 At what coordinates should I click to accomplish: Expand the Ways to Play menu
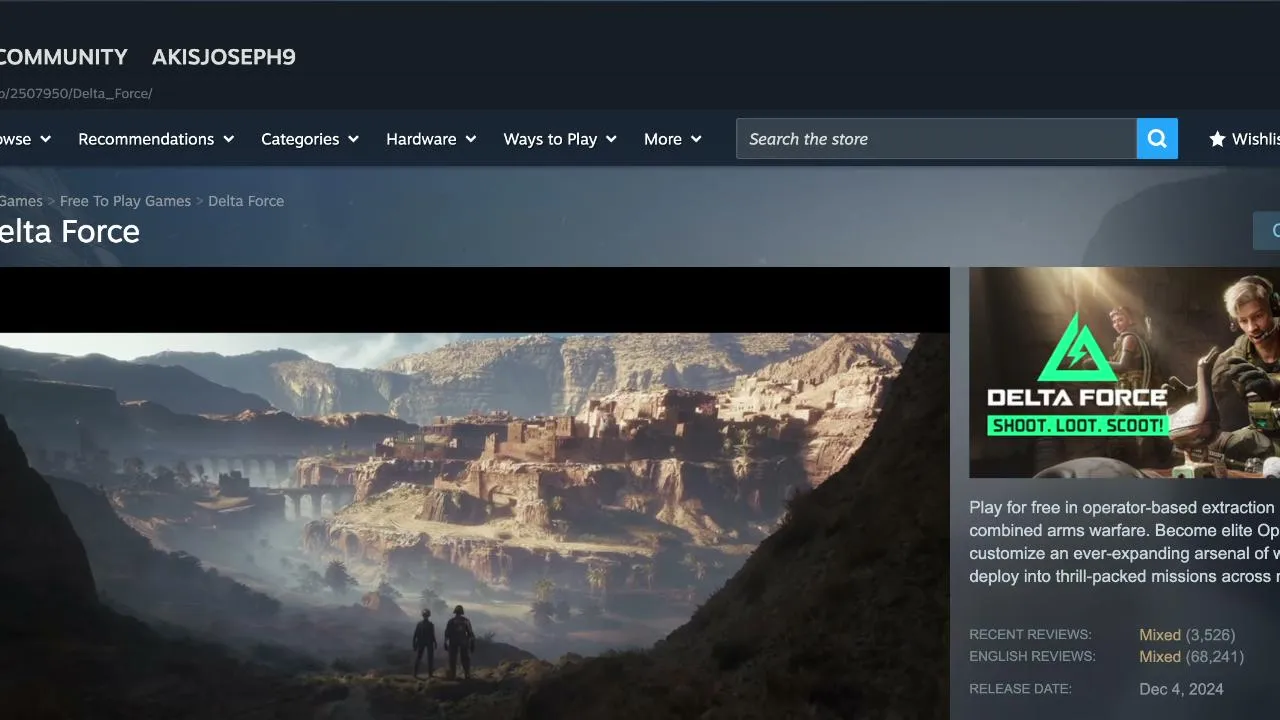coord(560,139)
